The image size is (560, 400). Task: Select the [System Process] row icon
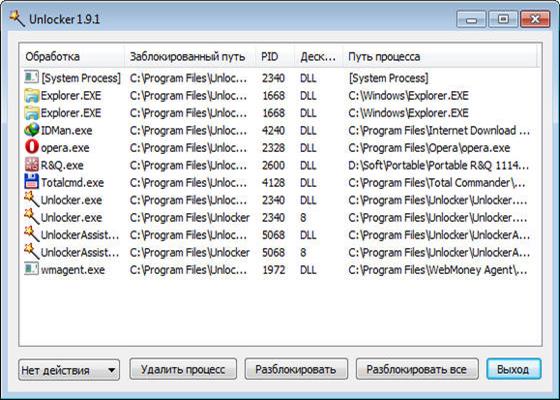(x=31, y=77)
